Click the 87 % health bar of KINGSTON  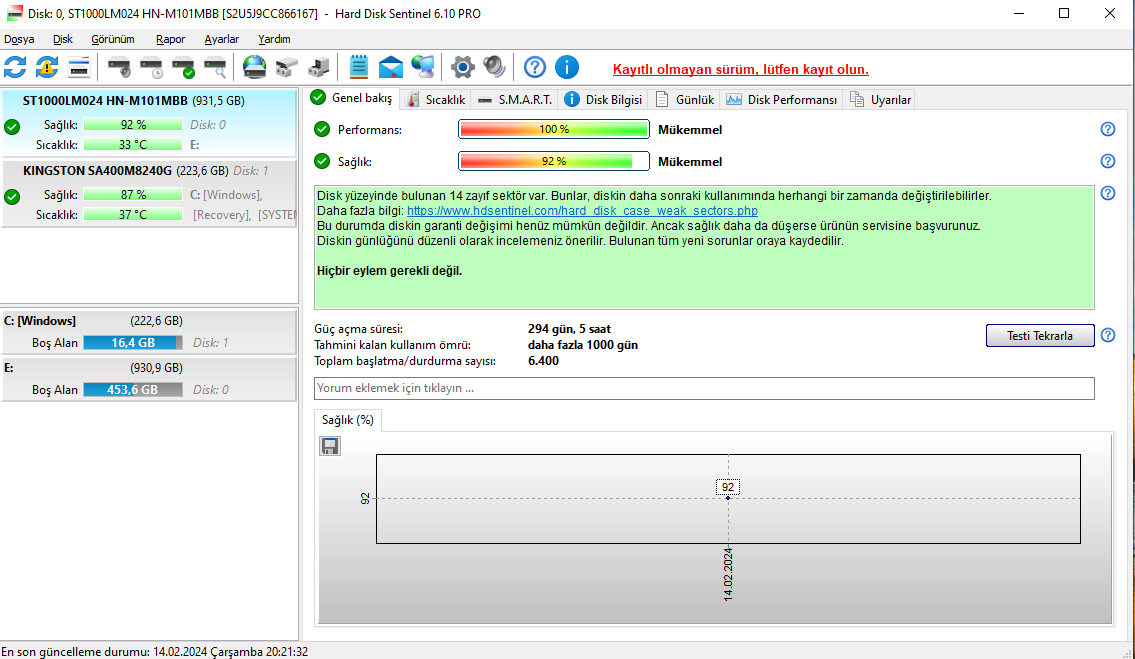132,194
